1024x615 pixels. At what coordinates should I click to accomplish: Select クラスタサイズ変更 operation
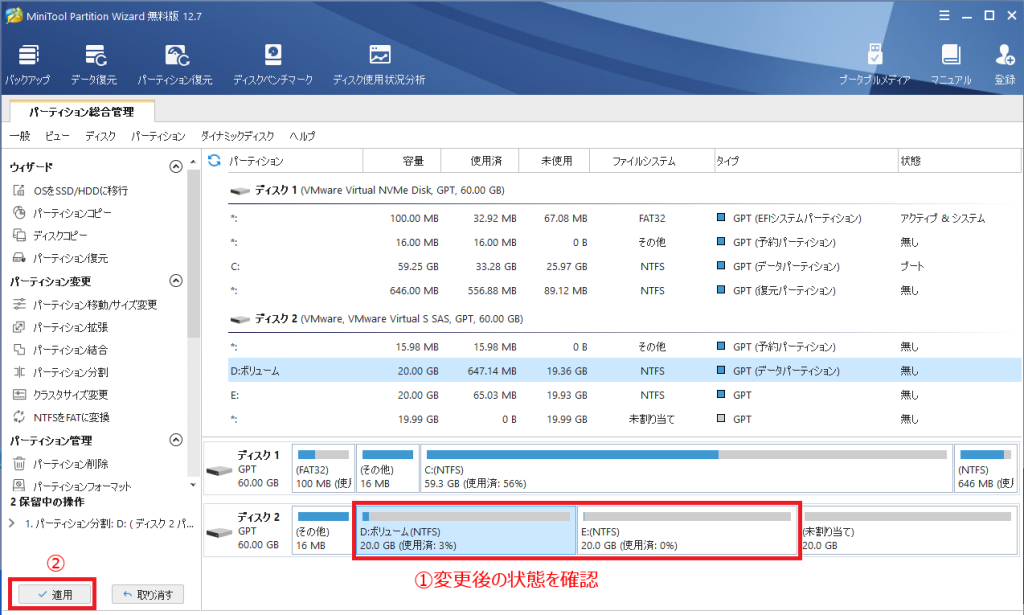point(61,394)
